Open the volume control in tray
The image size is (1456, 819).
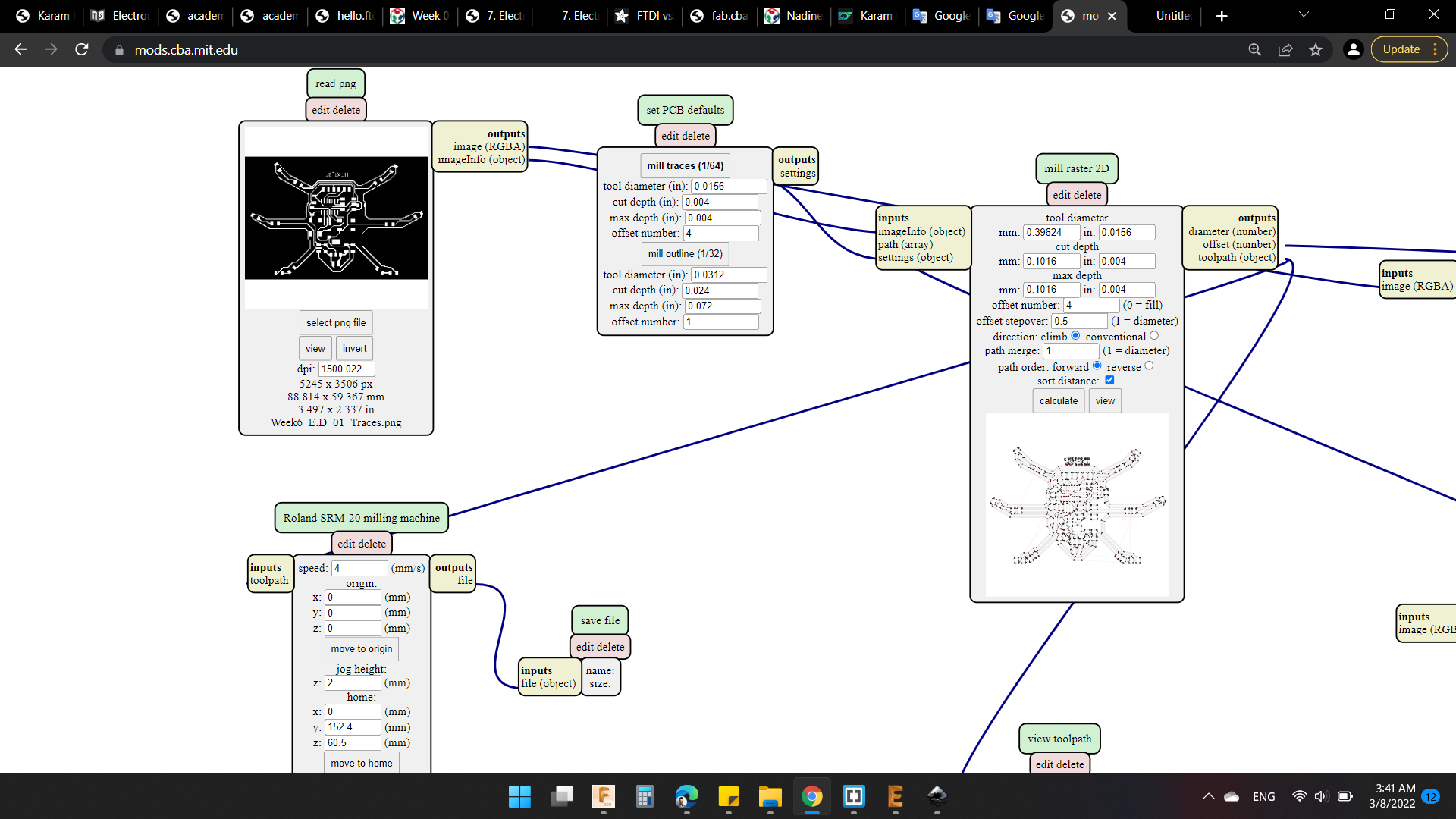pos(1321,796)
